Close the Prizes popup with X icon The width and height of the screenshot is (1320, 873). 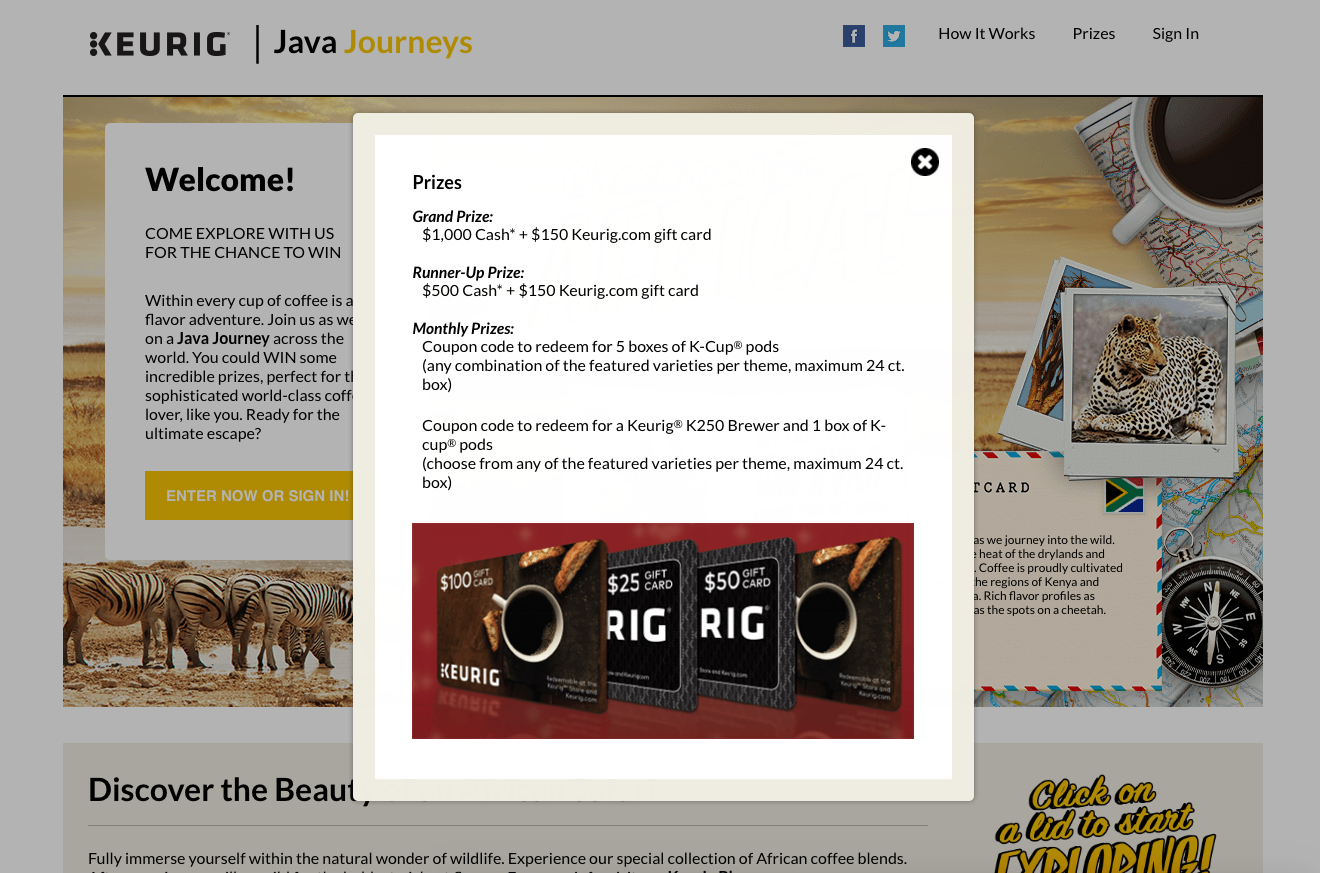[x=925, y=162]
